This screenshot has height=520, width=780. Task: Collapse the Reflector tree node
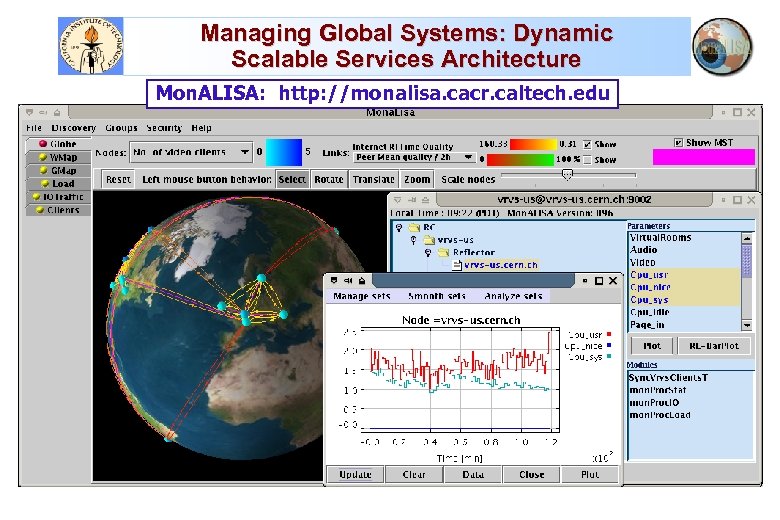coord(428,252)
